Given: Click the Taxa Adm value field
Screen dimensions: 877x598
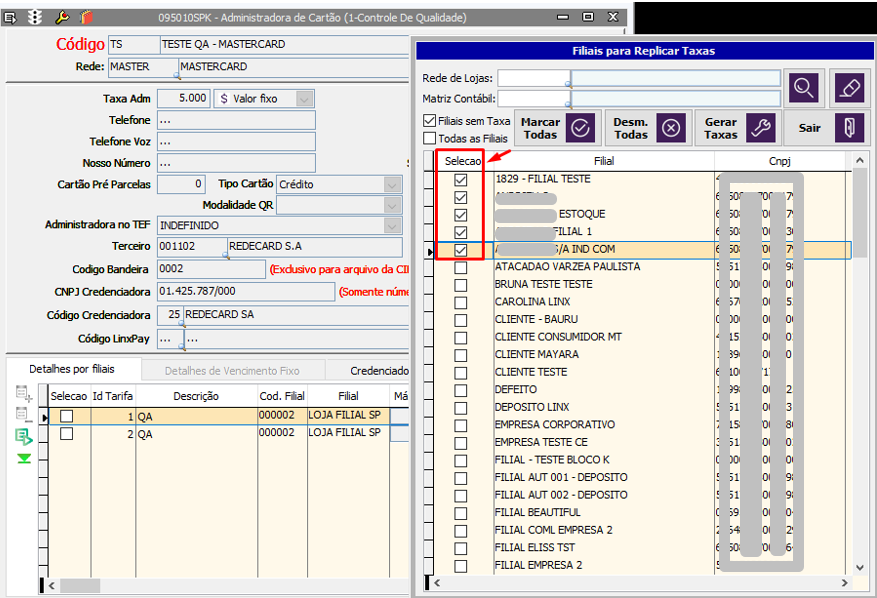Looking at the screenshot, I should click(x=183, y=98).
